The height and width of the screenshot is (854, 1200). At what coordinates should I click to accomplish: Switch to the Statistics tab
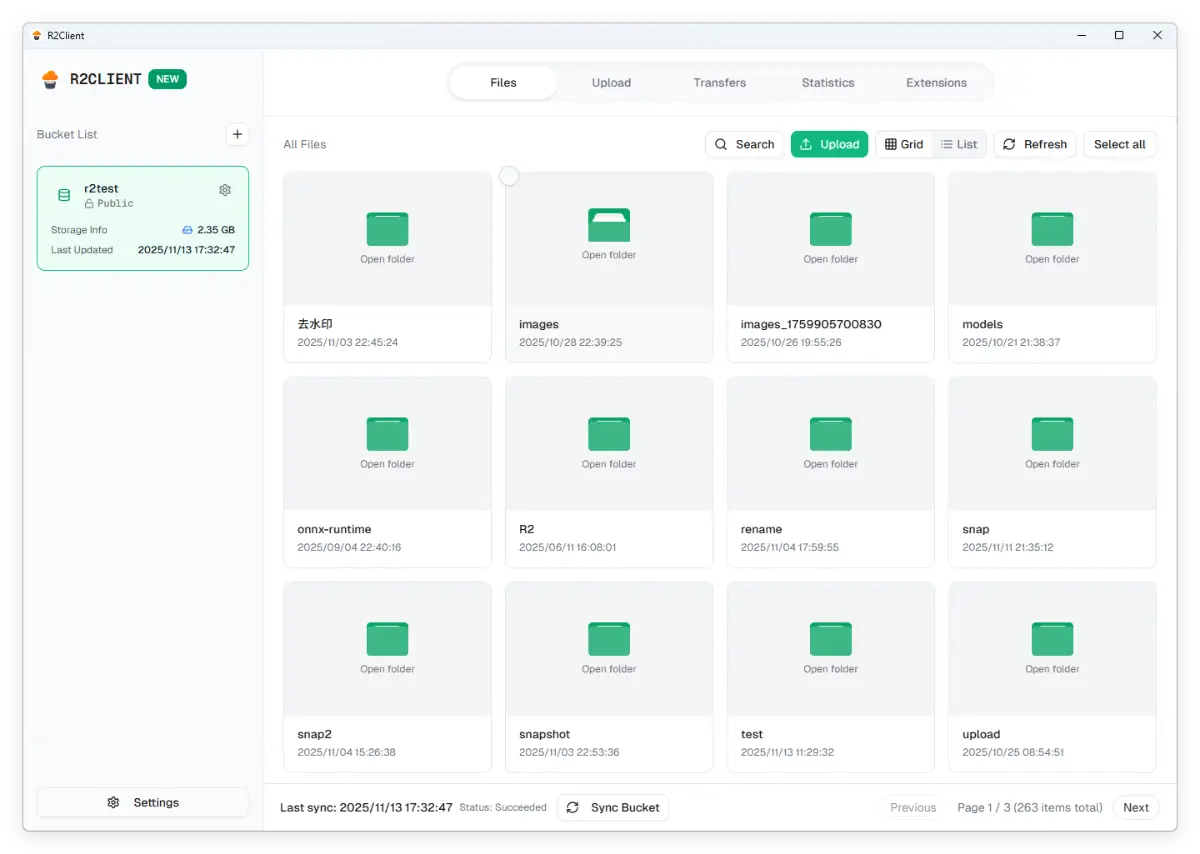point(828,83)
